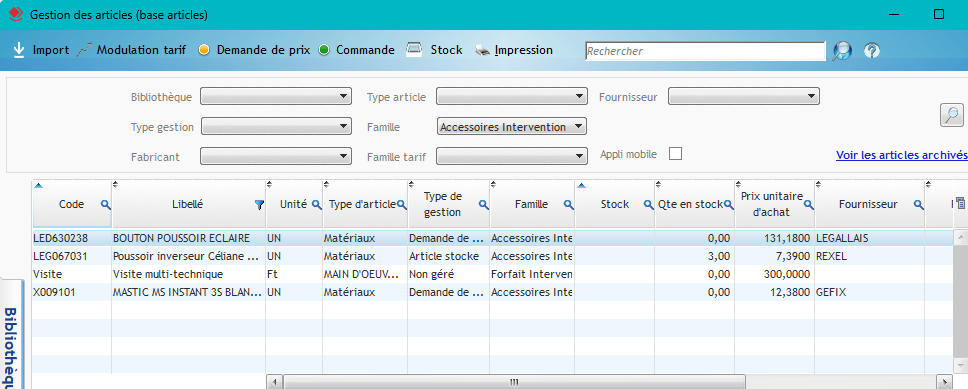Click Voir les articles archivés link
The width and height of the screenshot is (968, 389).
pyautogui.click(x=901, y=155)
